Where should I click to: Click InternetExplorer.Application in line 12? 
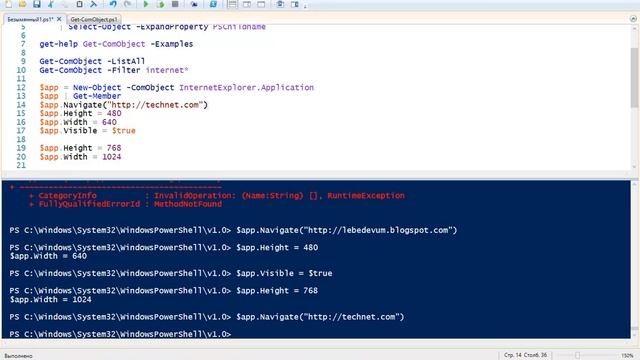pyautogui.click(x=247, y=87)
